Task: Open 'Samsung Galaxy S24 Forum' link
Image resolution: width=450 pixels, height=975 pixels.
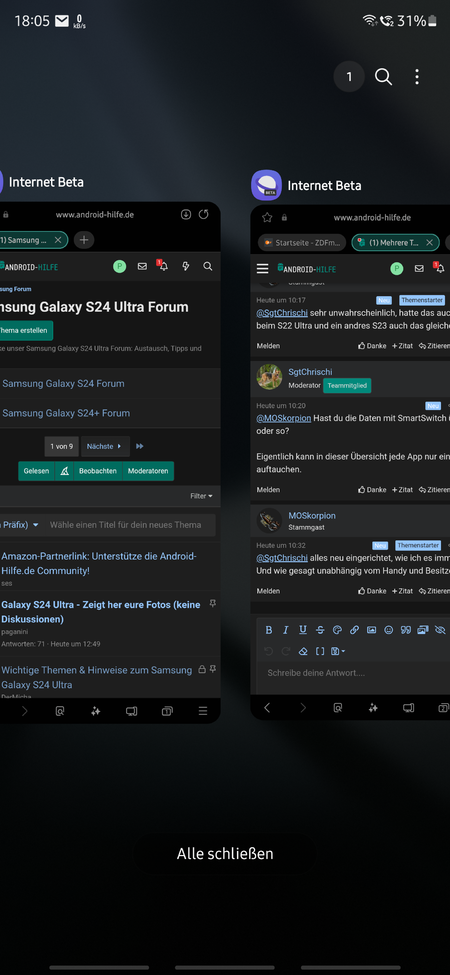Action: click(x=63, y=384)
